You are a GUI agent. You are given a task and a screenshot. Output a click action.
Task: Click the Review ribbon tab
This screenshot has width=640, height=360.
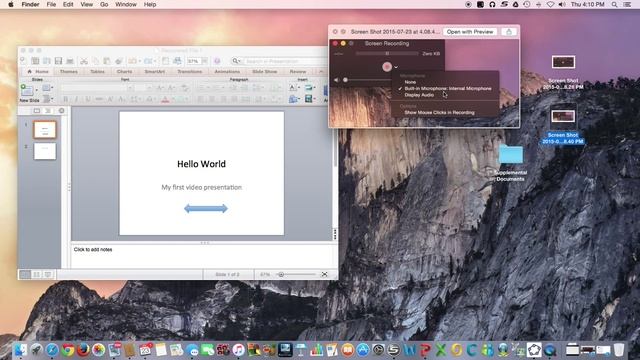tap(298, 72)
